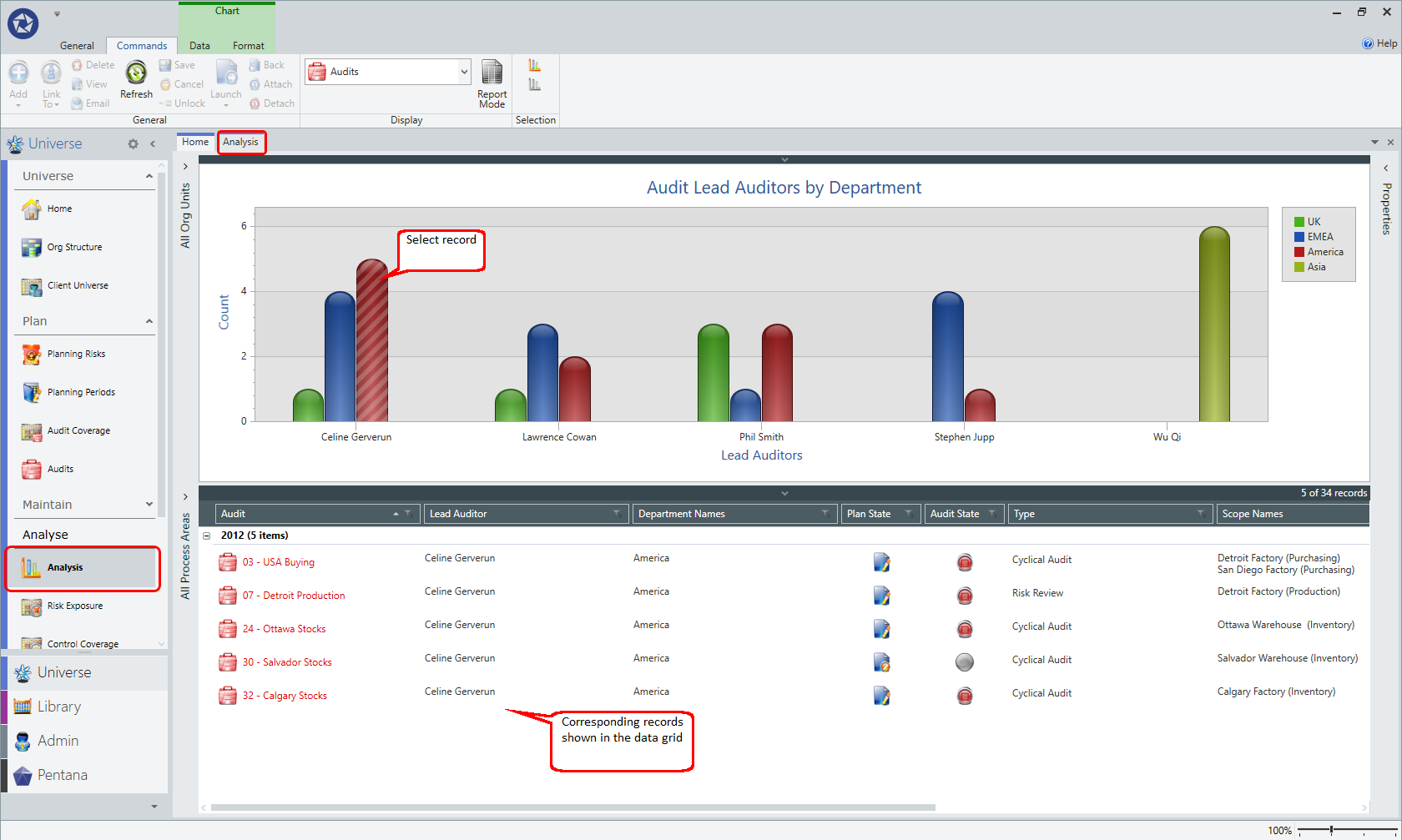Screen dimensions: 1402x840
Task: Click the Help icon
Action: coord(1367,43)
